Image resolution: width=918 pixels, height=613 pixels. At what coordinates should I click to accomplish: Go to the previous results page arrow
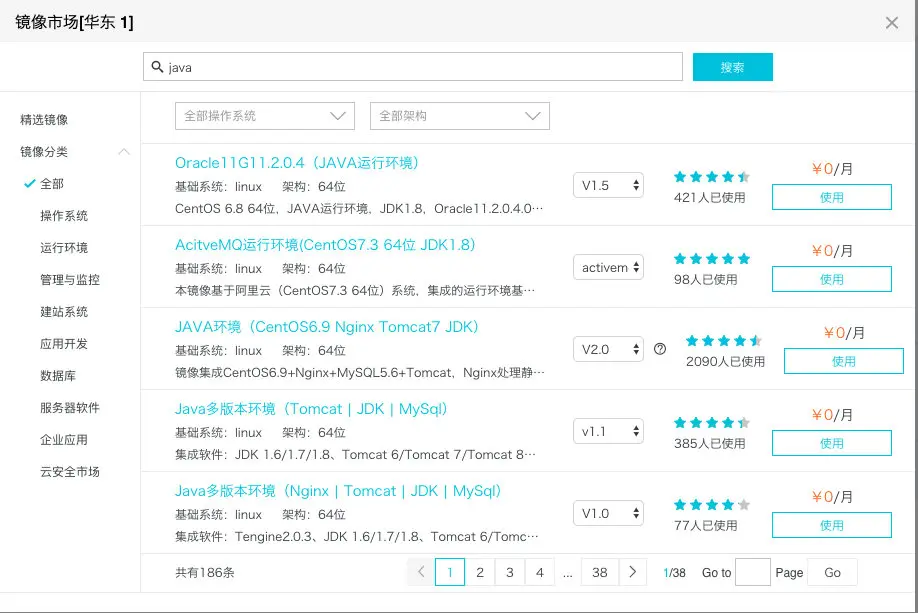point(421,572)
